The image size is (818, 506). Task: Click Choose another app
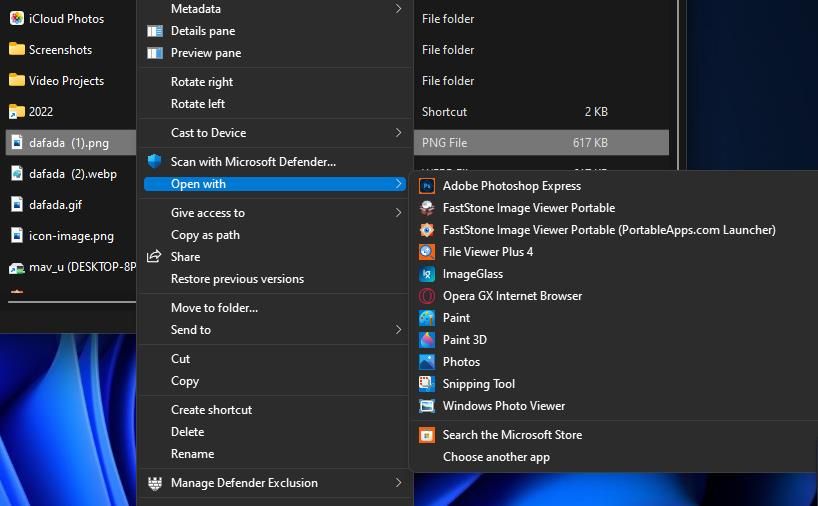tap(496, 457)
